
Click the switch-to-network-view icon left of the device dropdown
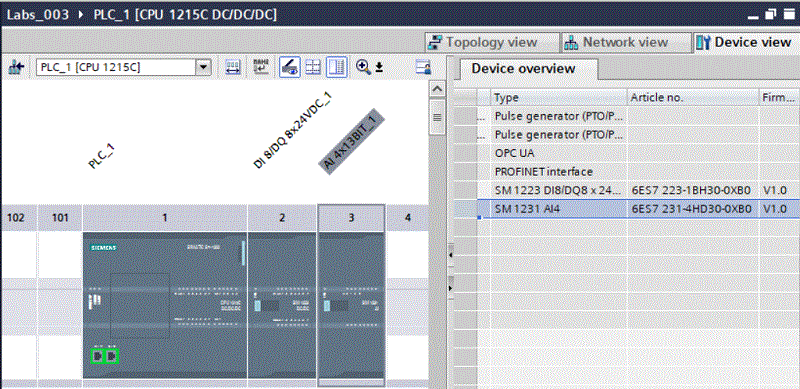point(16,67)
